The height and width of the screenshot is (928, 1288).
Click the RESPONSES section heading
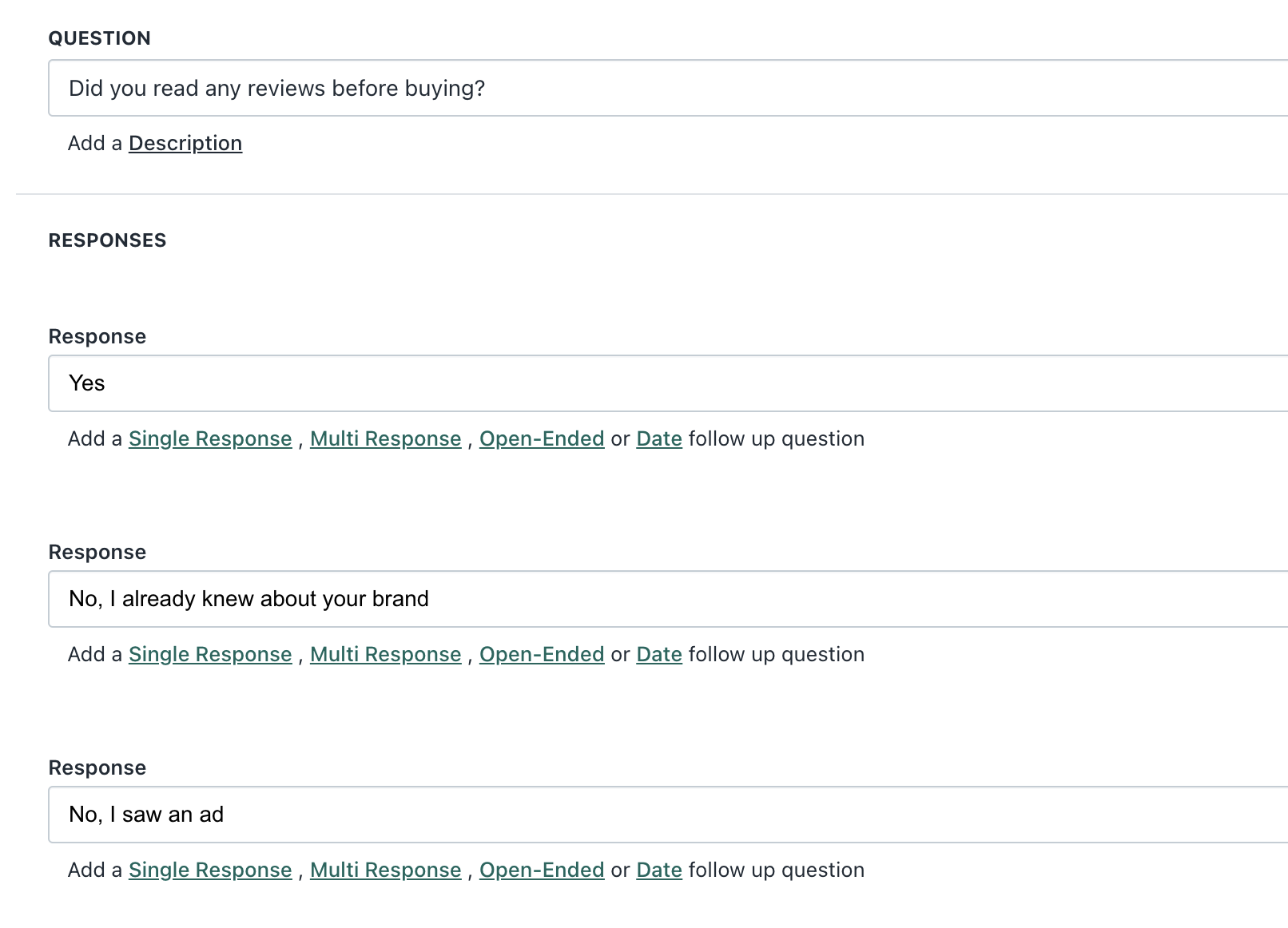(107, 240)
